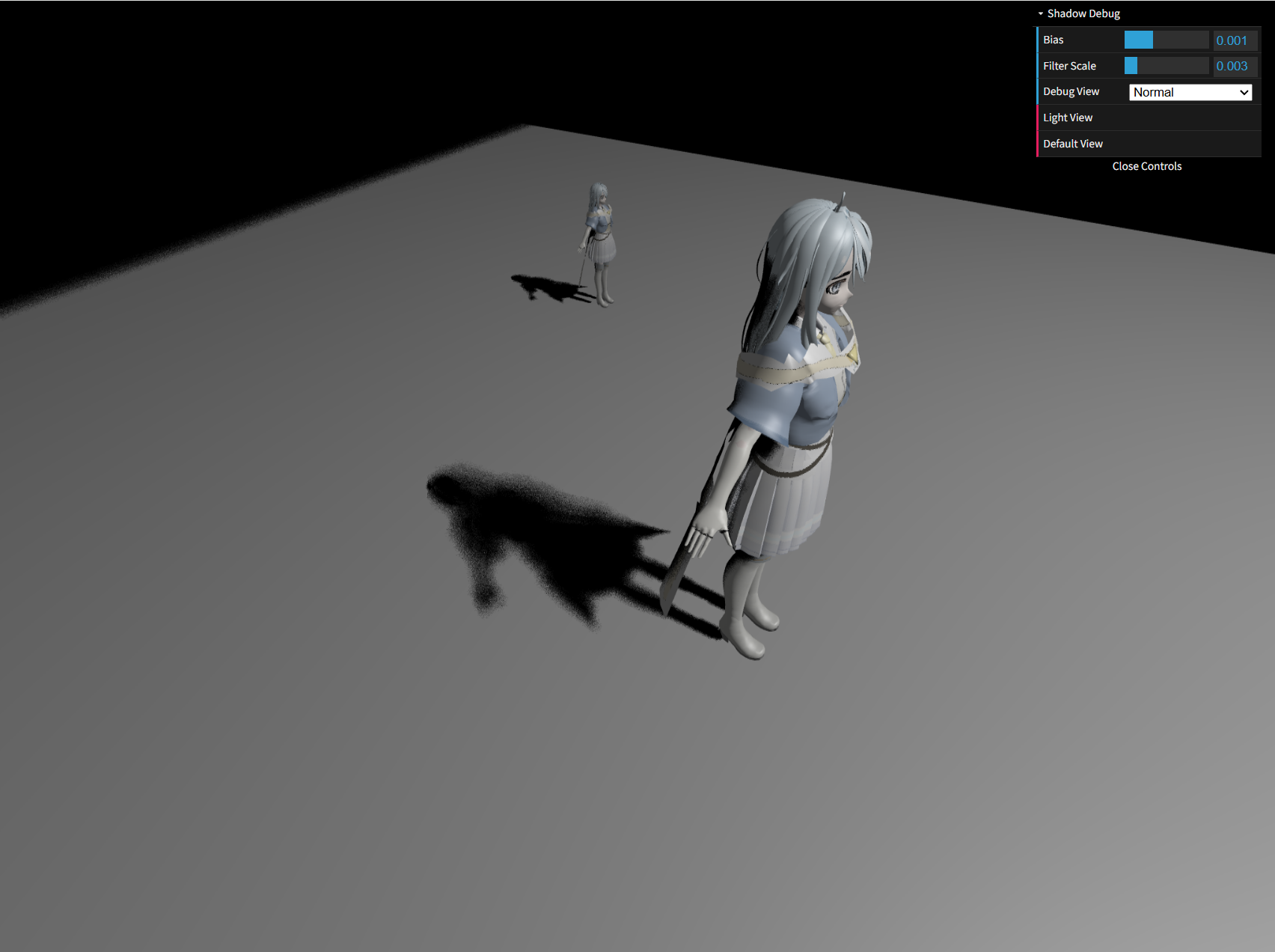Close the controls panel
The height and width of the screenshot is (952, 1275).
coord(1147,166)
